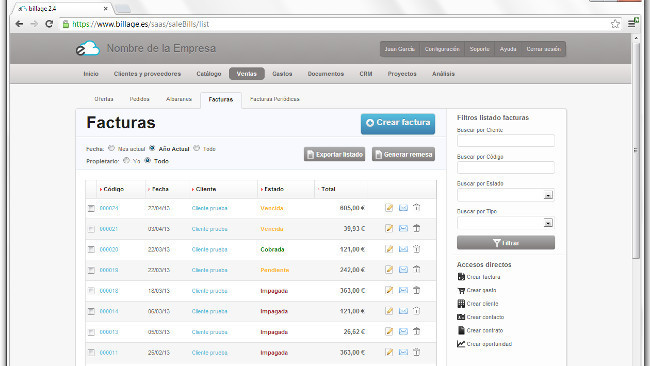Screen dimensions: 650x366
Task: Switch to the Facturas Periódicas tab
Action: [x=274, y=99]
